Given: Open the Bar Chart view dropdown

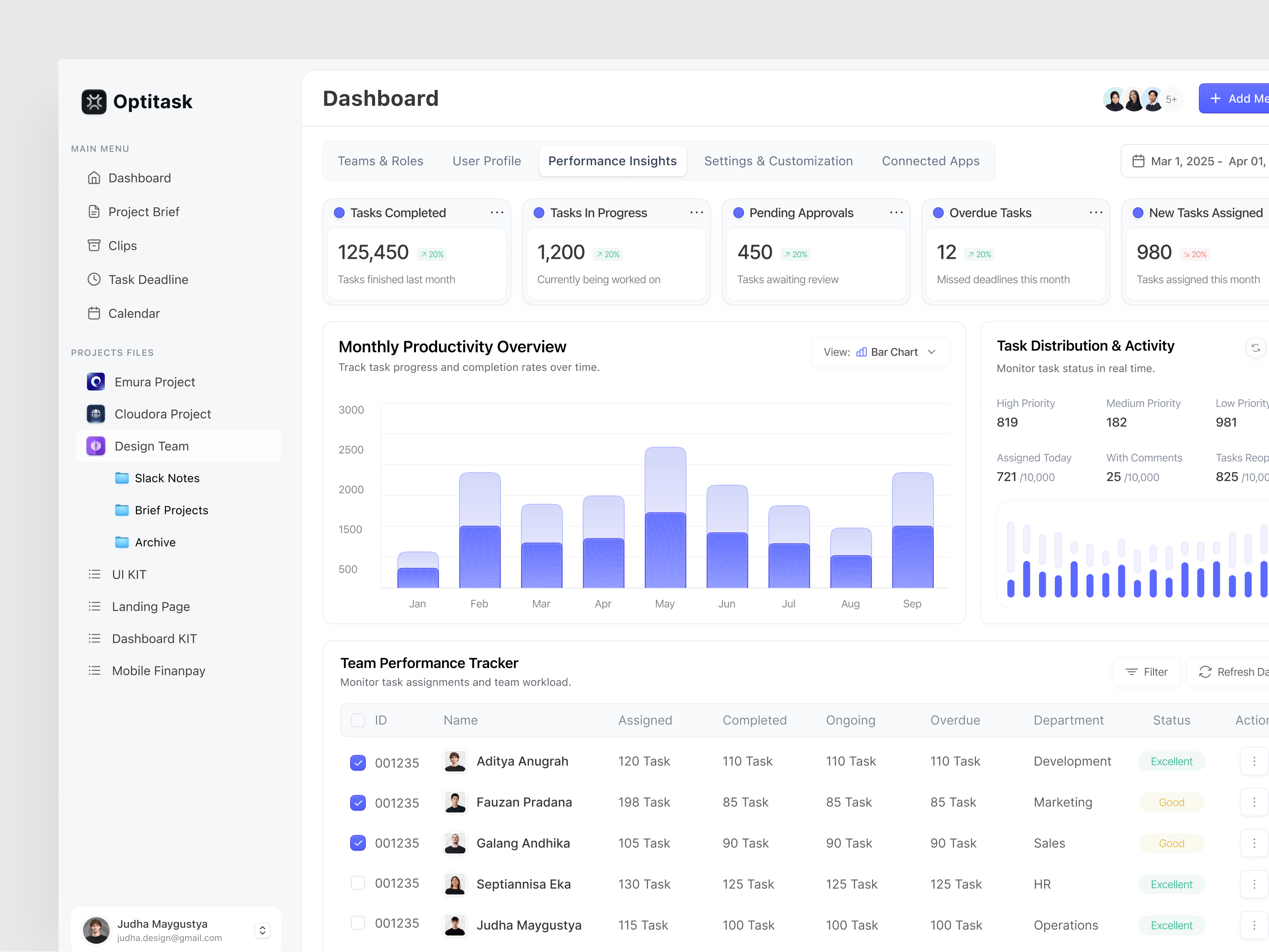Looking at the screenshot, I should coord(880,352).
